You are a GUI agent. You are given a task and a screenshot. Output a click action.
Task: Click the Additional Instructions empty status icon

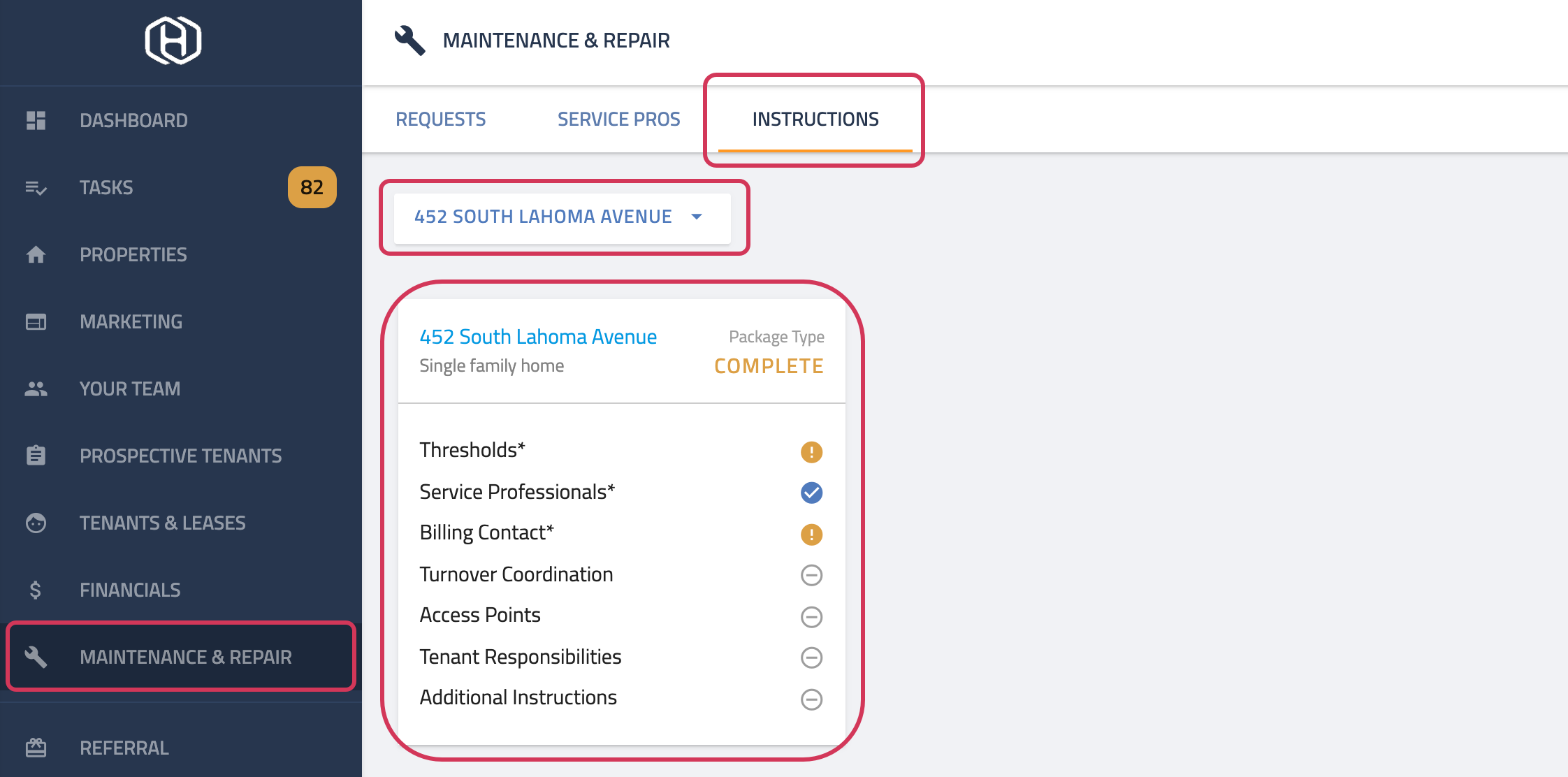click(811, 699)
